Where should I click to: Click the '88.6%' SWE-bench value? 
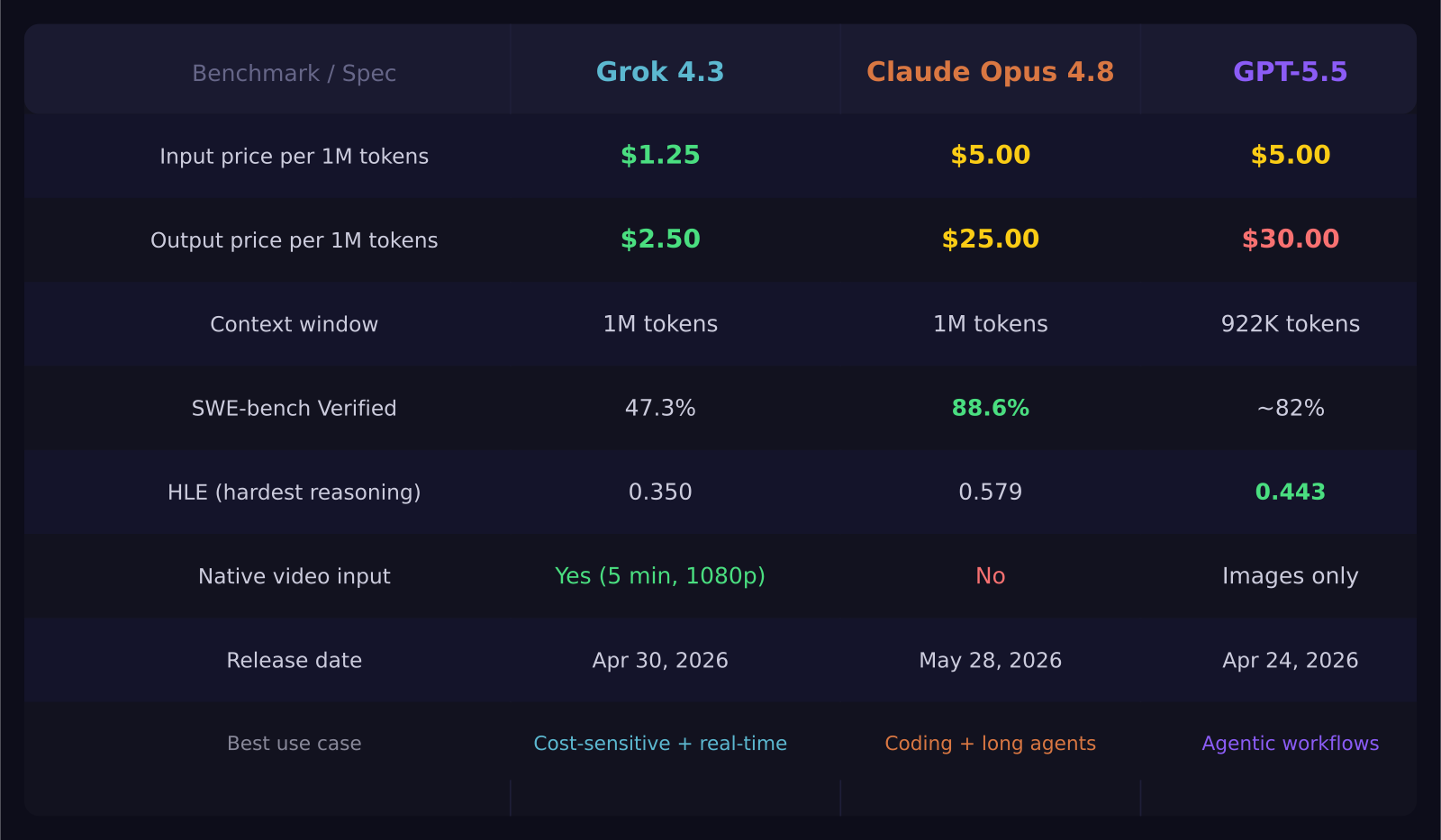click(x=990, y=409)
